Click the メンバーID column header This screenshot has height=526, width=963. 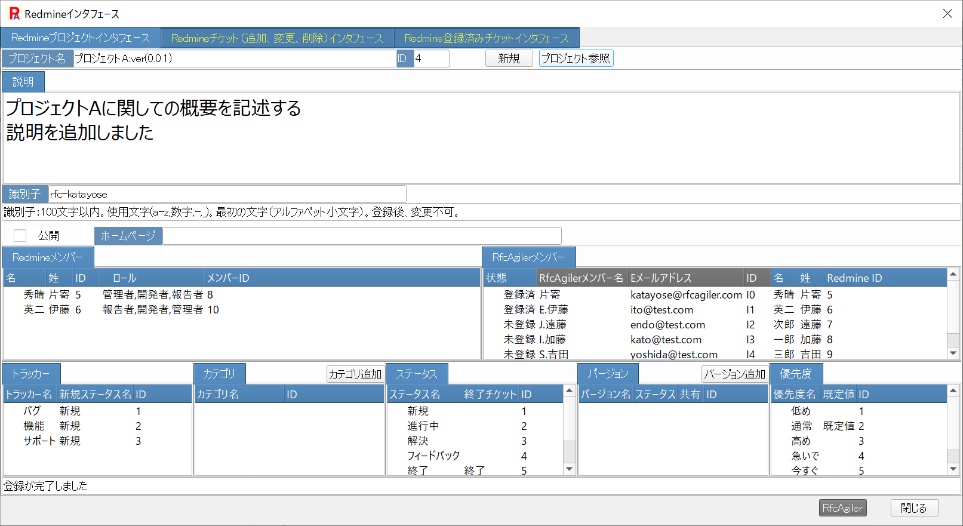[341, 278]
